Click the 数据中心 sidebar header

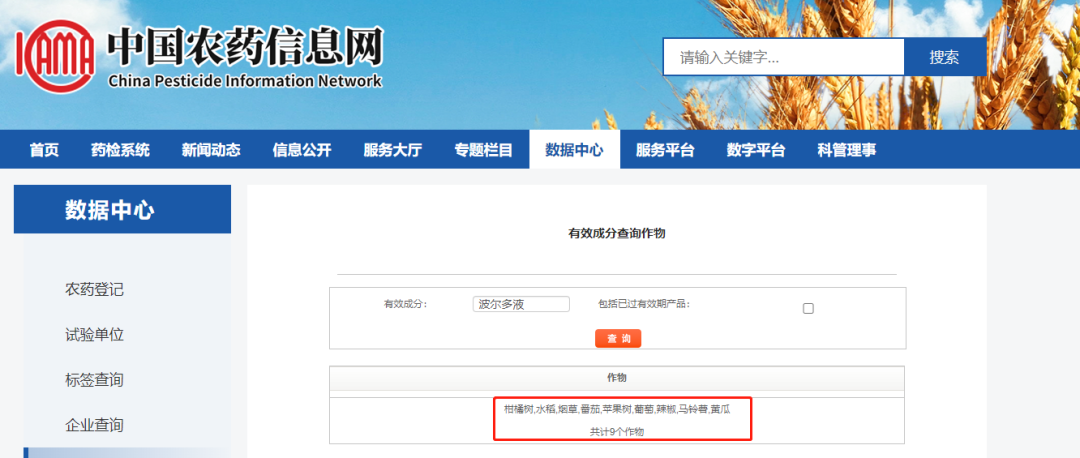point(123,209)
